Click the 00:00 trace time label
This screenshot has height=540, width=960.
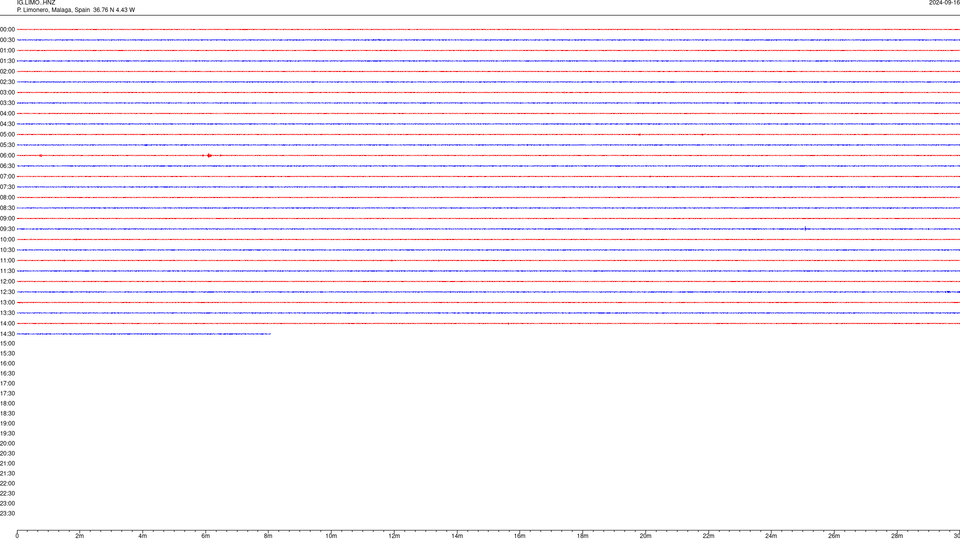7,29
